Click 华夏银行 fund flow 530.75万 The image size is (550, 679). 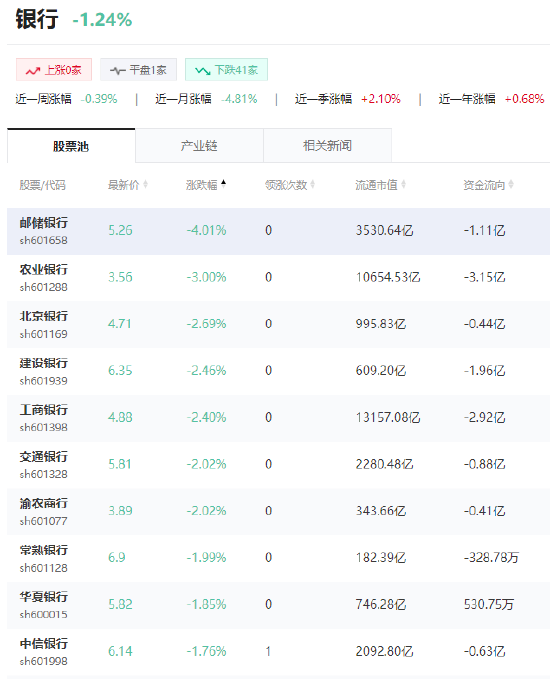click(489, 605)
